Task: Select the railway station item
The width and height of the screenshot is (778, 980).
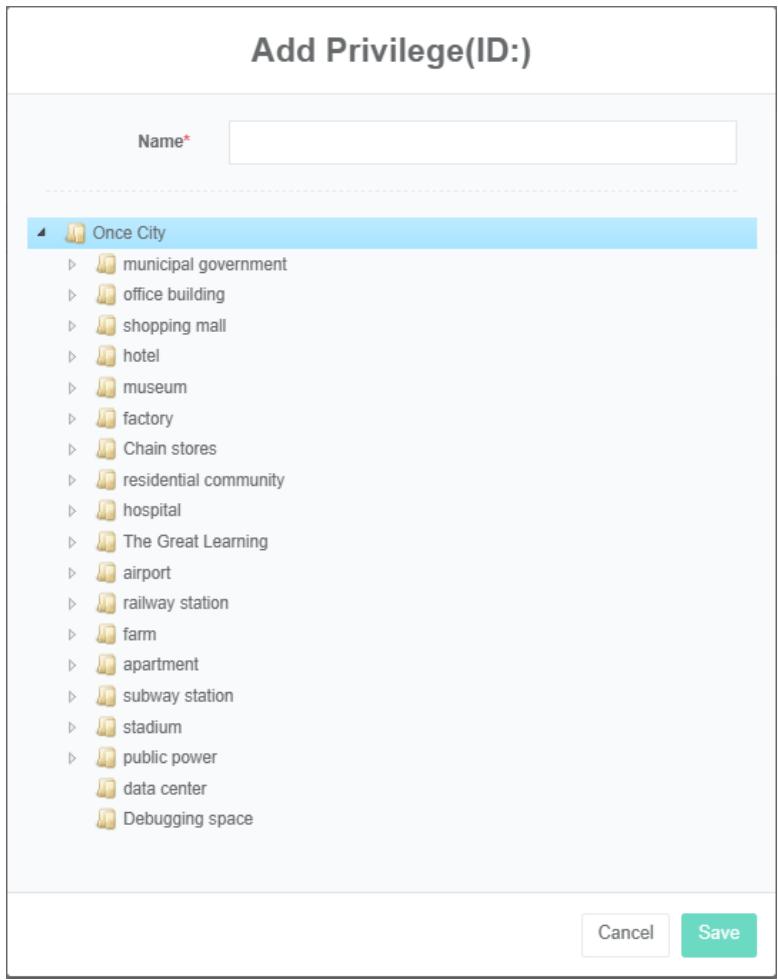Action: pyautogui.click(x=175, y=604)
